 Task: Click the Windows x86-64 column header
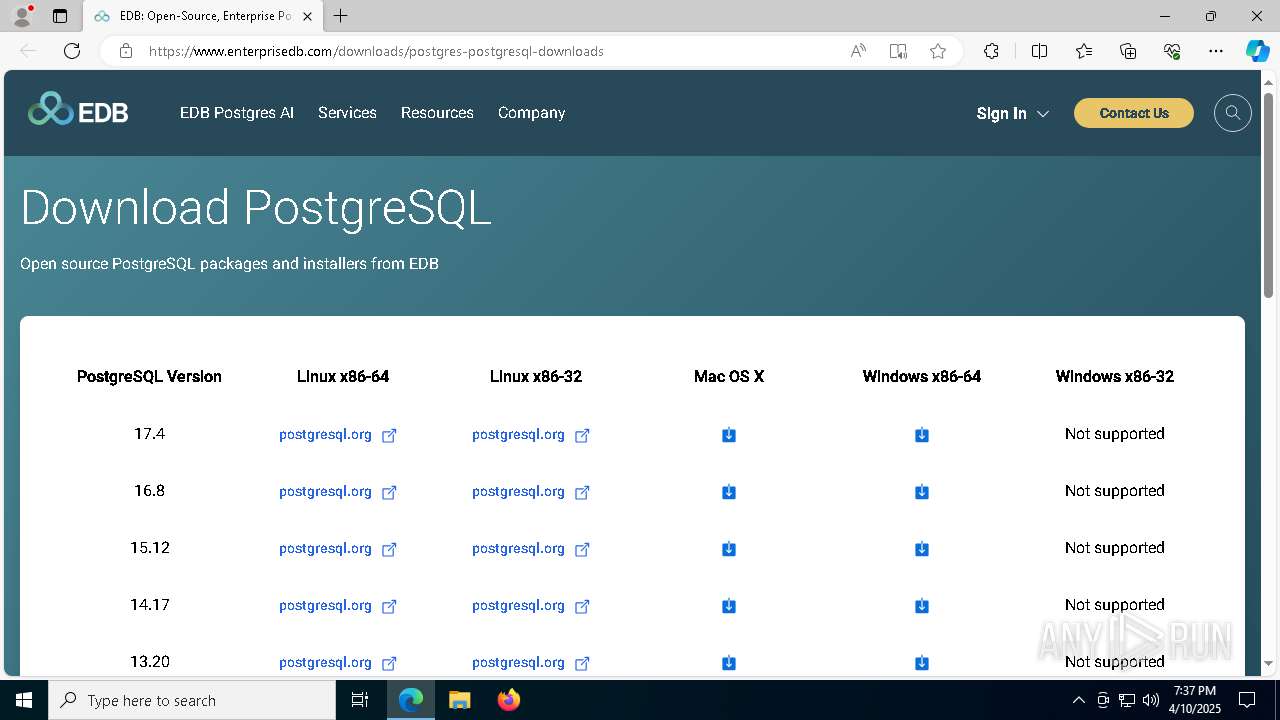pos(922,377)
